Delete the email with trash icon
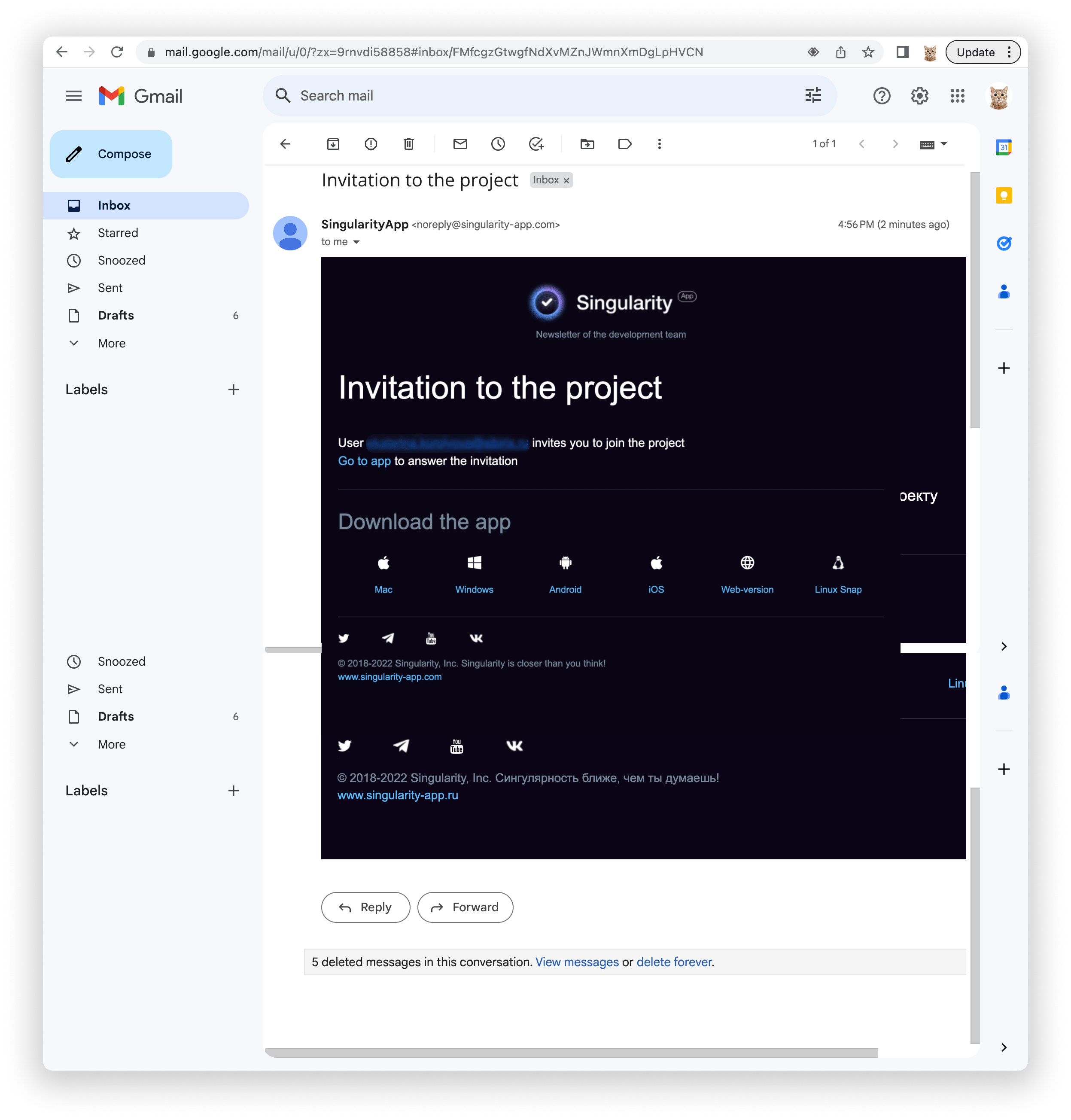Screen dimensions: 1071x1120 [x=409, y=144]
